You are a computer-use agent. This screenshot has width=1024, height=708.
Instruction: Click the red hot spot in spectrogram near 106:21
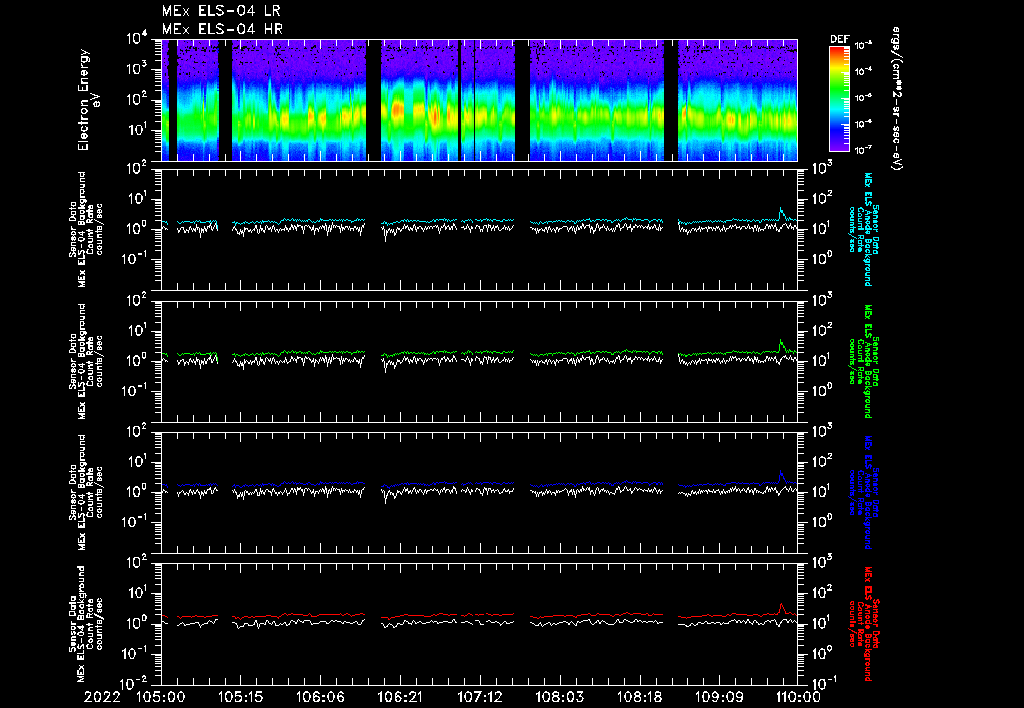tap(396, 110)
